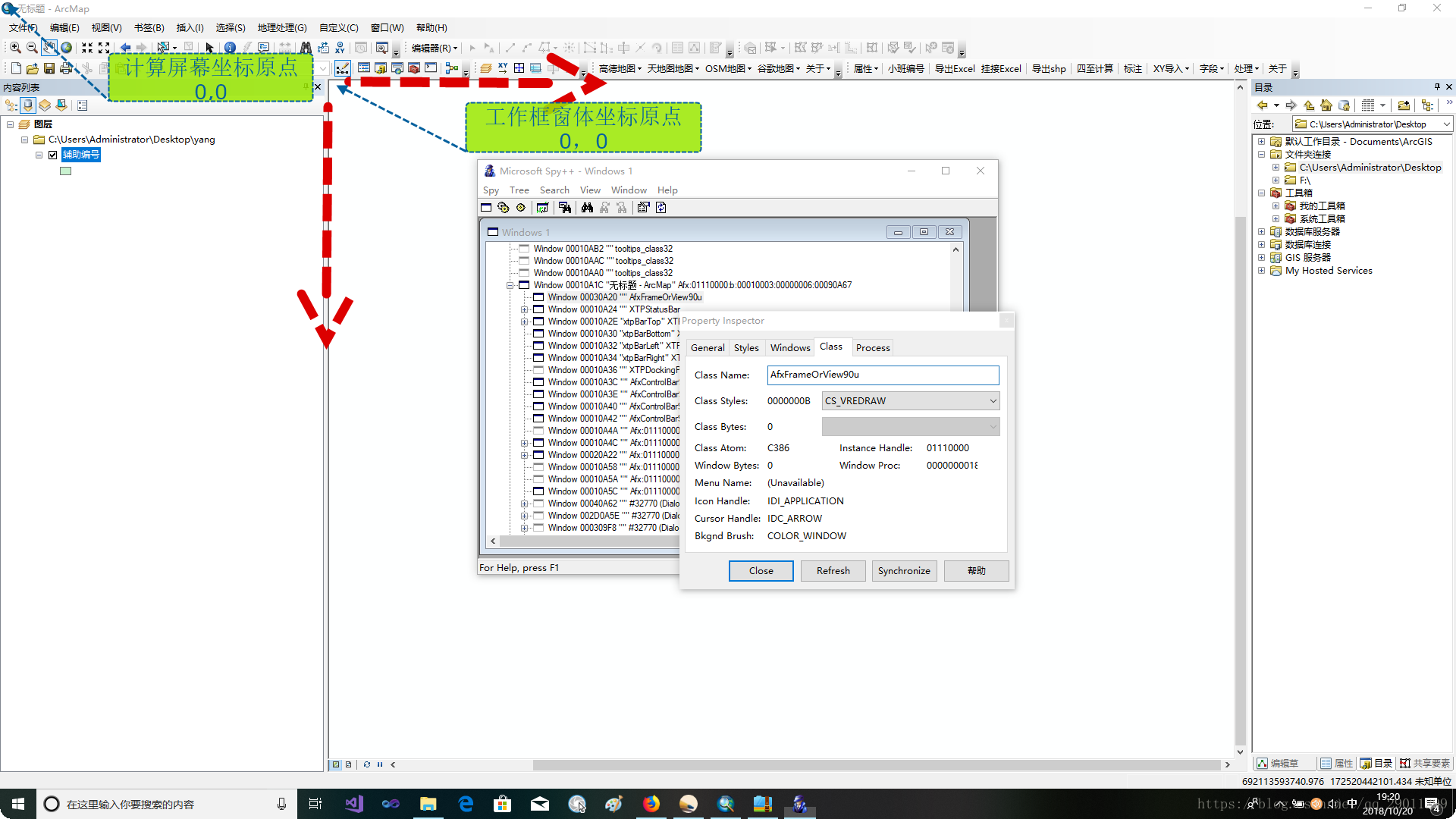The width and height of the screenshot is (1456, 819).
Task: Click the Class Name input field
Action: [x=883, y=375]
